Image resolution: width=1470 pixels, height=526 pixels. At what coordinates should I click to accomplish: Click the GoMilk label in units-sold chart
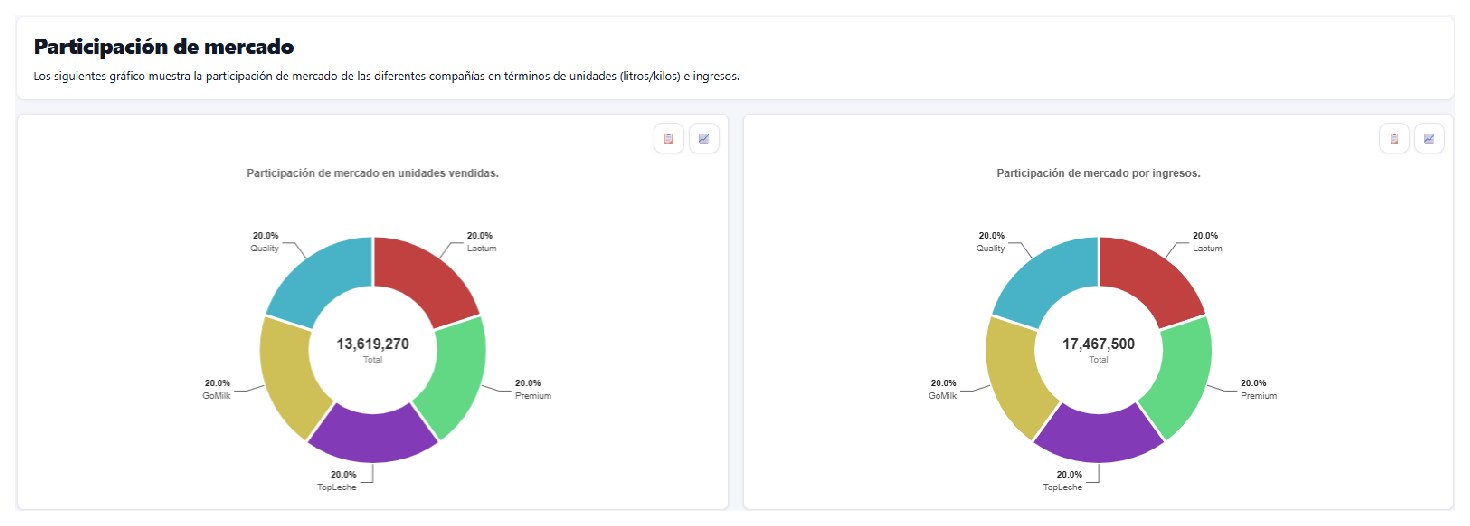215,395
